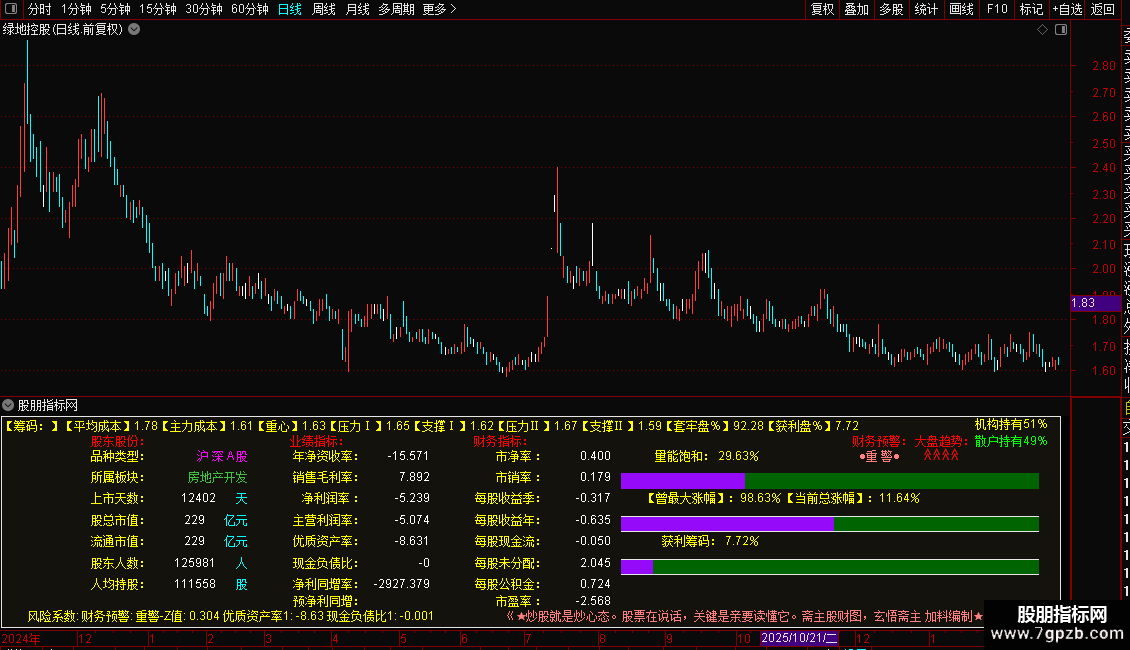This screenshot has width=1130, height=650.
Task: Click the 散户持有49% text
Action: [1011, 441]
